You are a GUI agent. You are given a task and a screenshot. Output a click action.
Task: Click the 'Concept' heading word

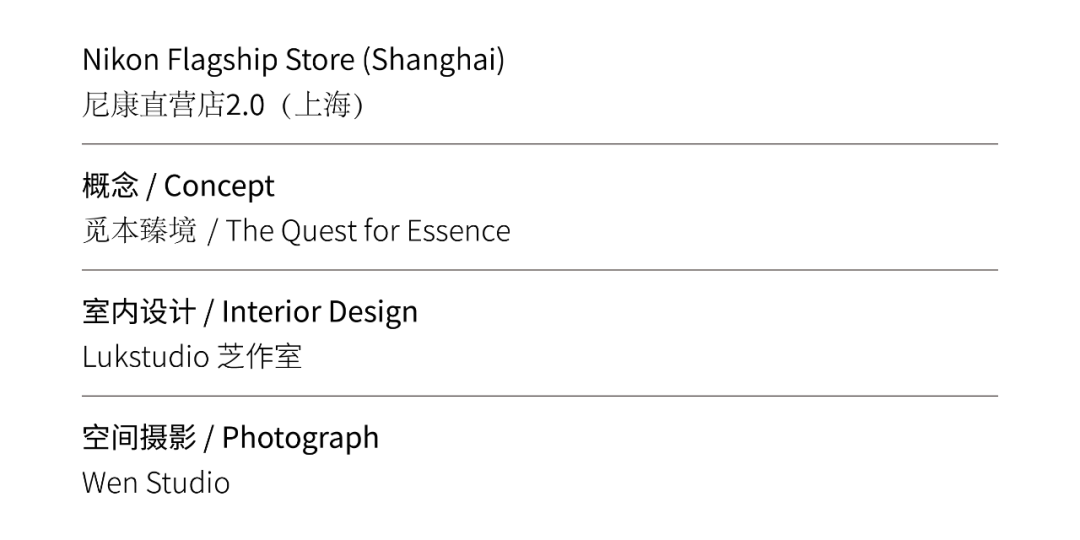pos(219,186)
